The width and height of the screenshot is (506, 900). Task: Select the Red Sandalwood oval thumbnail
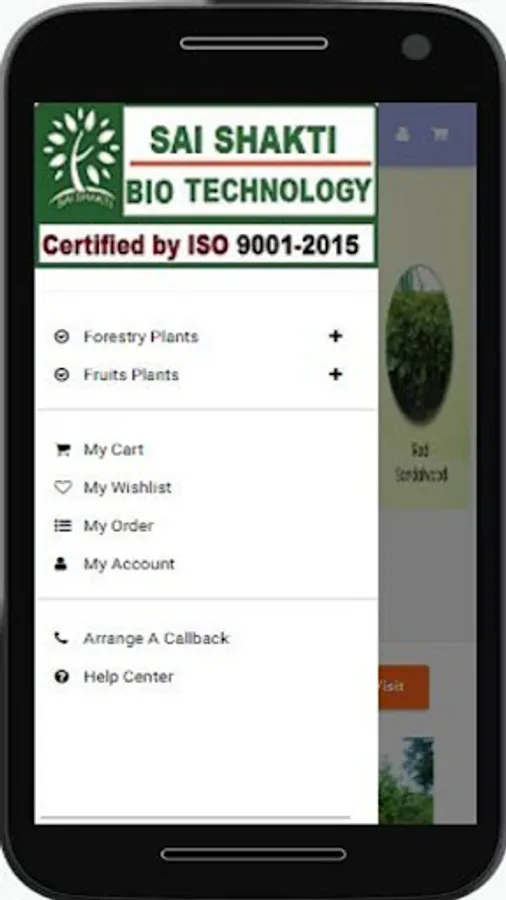(419, 344)
